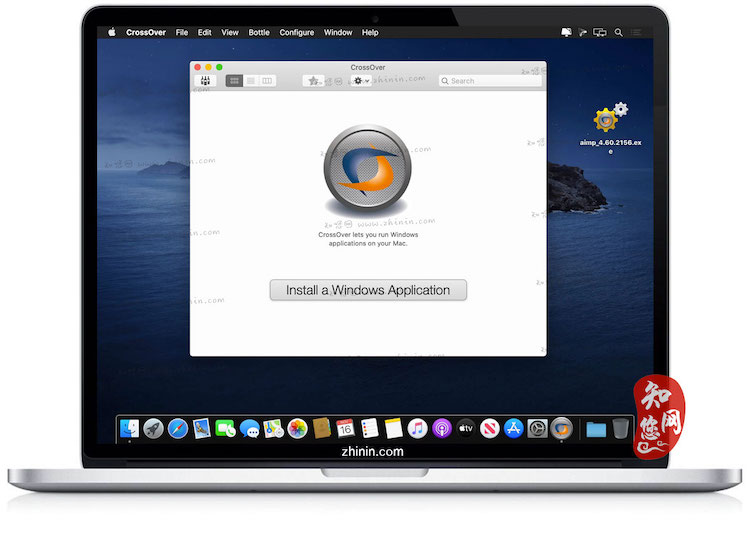Click the flag-shaped menu bar icon

[583, 32]
